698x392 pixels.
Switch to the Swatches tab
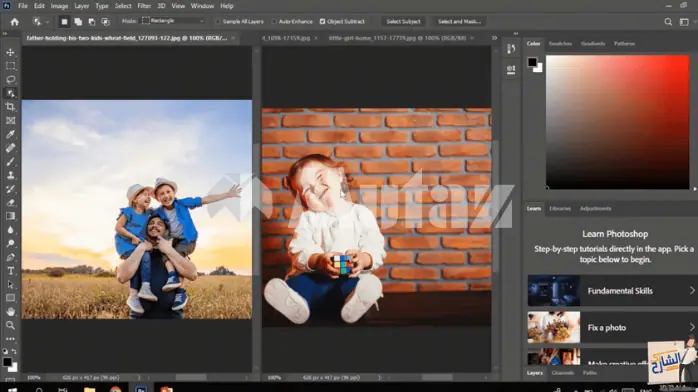[560, 44]
